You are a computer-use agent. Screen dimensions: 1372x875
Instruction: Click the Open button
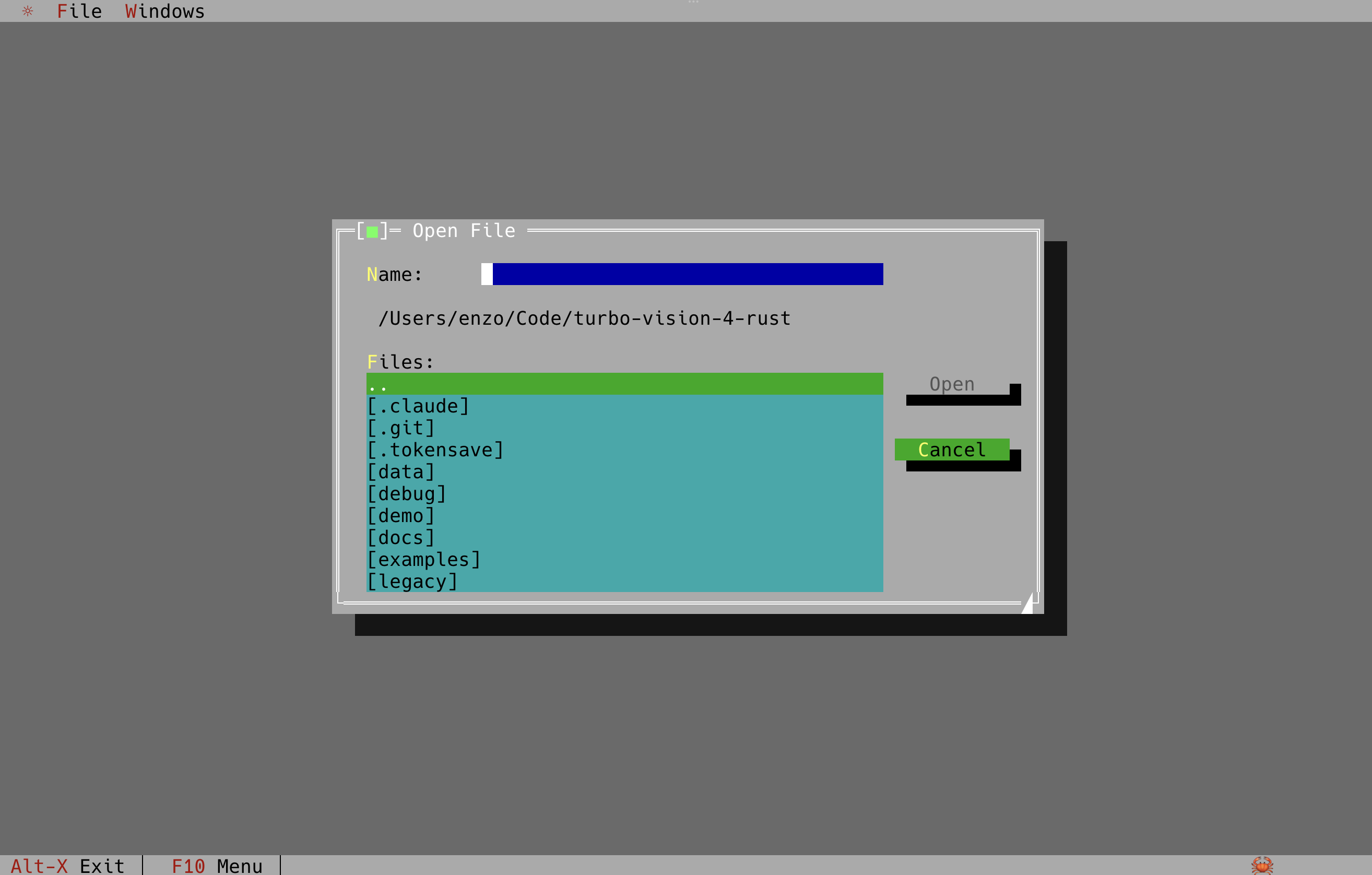click(x=952, y=384)
